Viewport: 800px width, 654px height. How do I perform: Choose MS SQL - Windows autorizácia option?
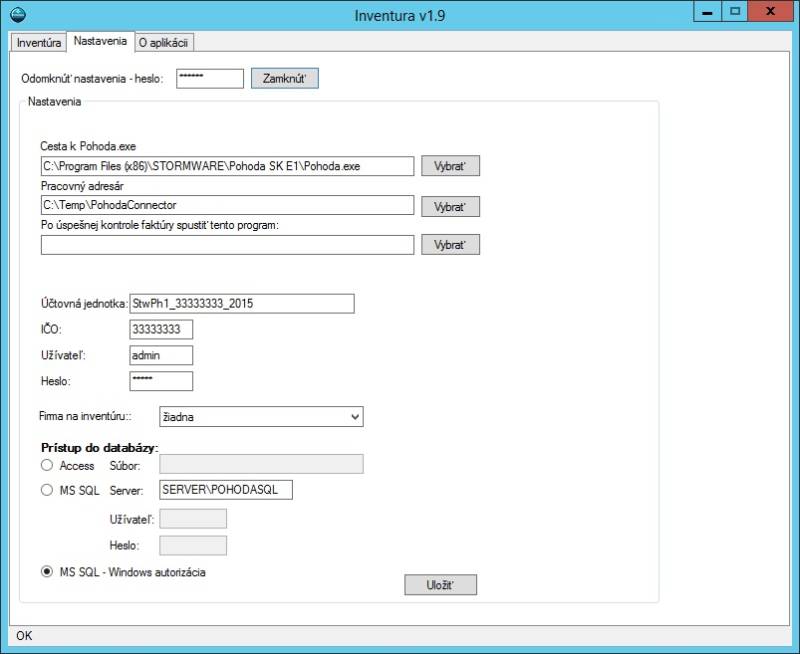[47, 572]
